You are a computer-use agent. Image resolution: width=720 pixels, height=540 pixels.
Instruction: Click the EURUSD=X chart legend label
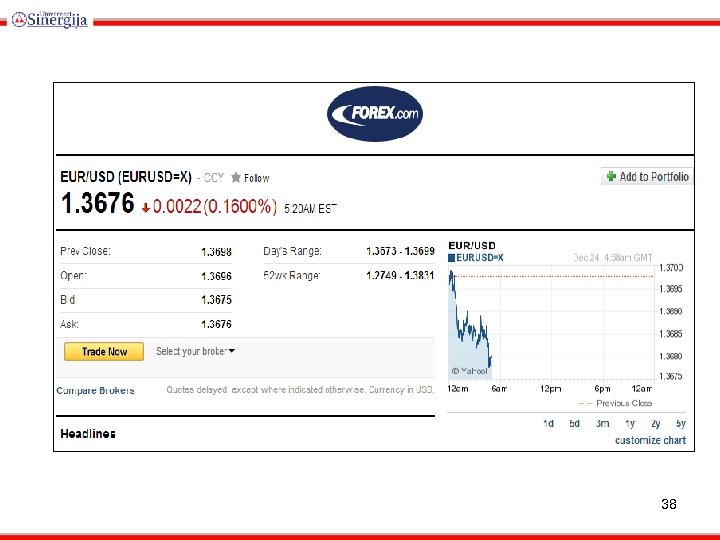click(x=480, y=258)
